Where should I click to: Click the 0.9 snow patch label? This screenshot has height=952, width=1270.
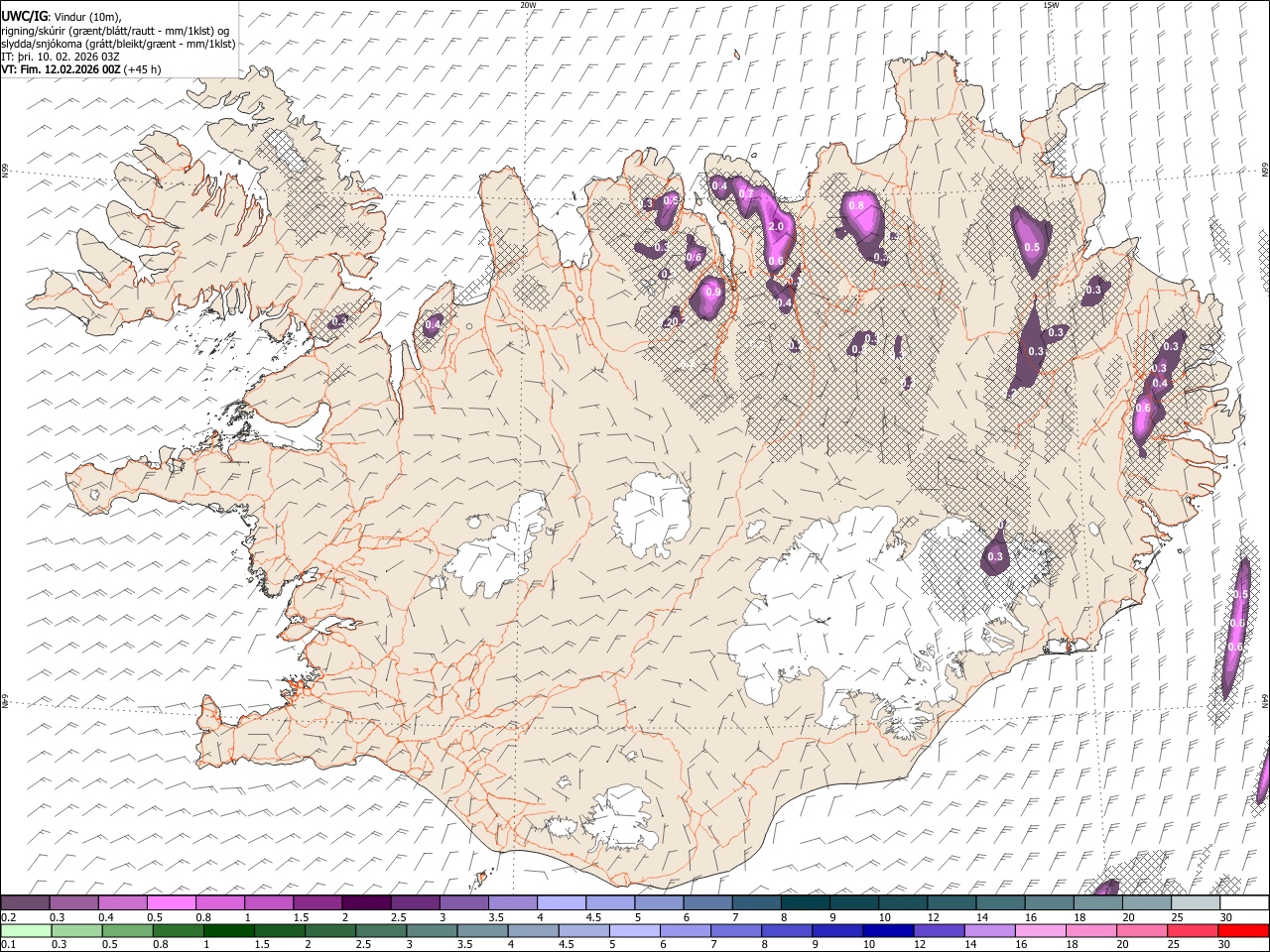click(711, 293)
